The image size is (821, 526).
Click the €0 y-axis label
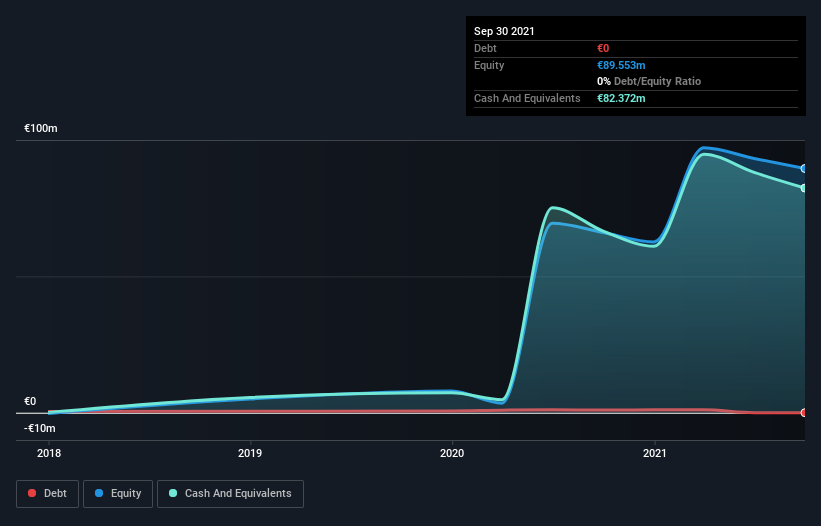(30, 401)
